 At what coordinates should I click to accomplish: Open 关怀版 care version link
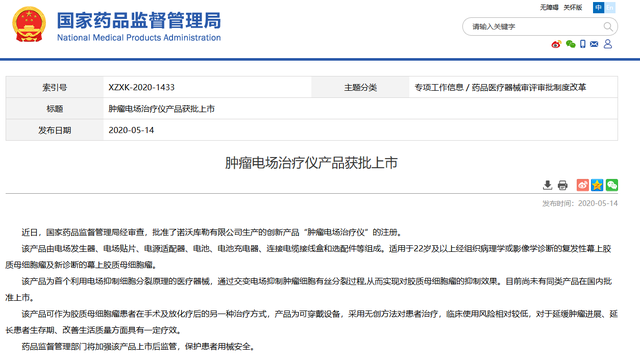pos(573,7)
